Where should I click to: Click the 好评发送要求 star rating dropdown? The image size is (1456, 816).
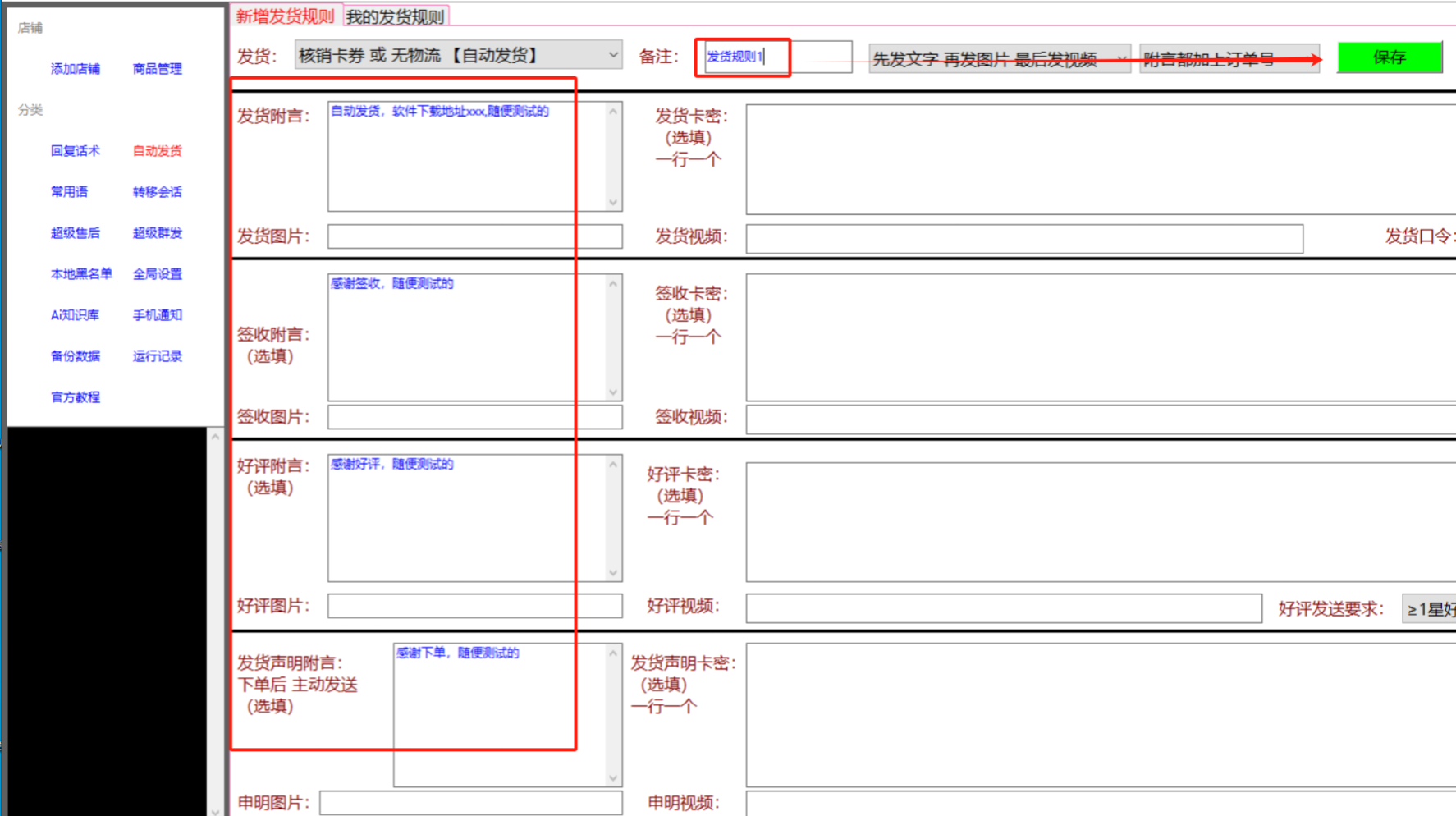click(1430, 609)
